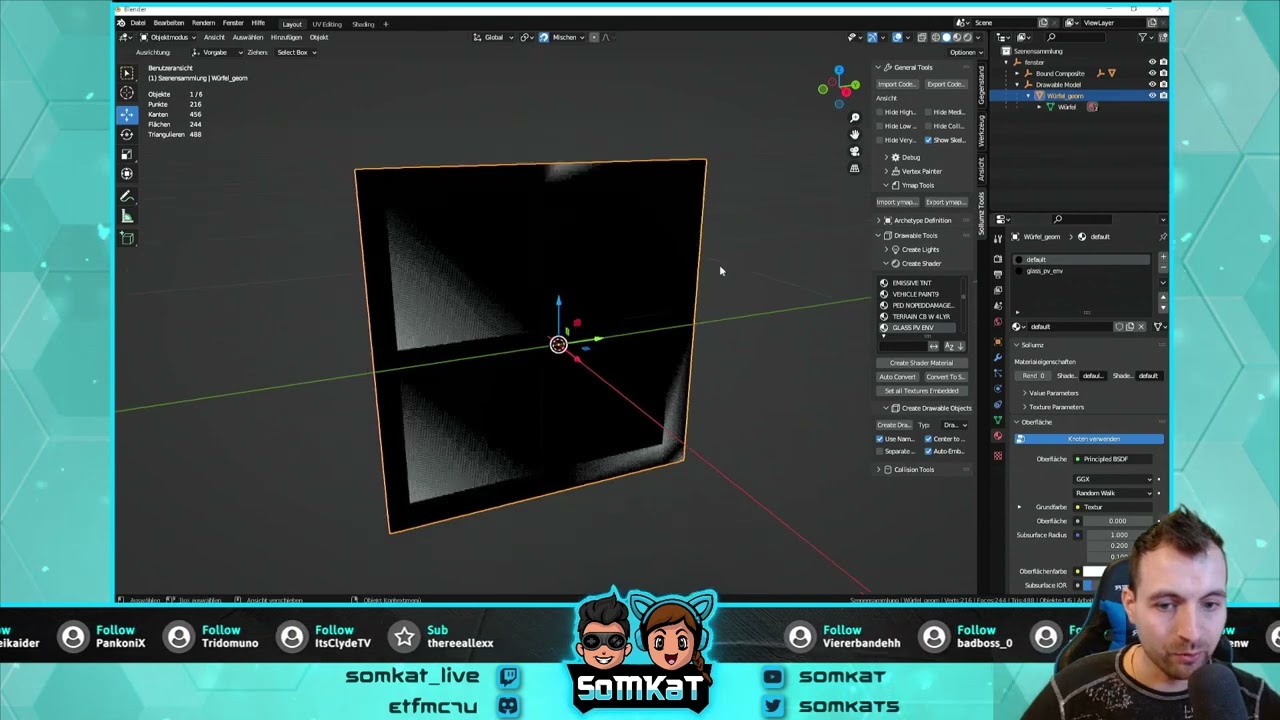Activate the Rotate tool

click(127, 134)
